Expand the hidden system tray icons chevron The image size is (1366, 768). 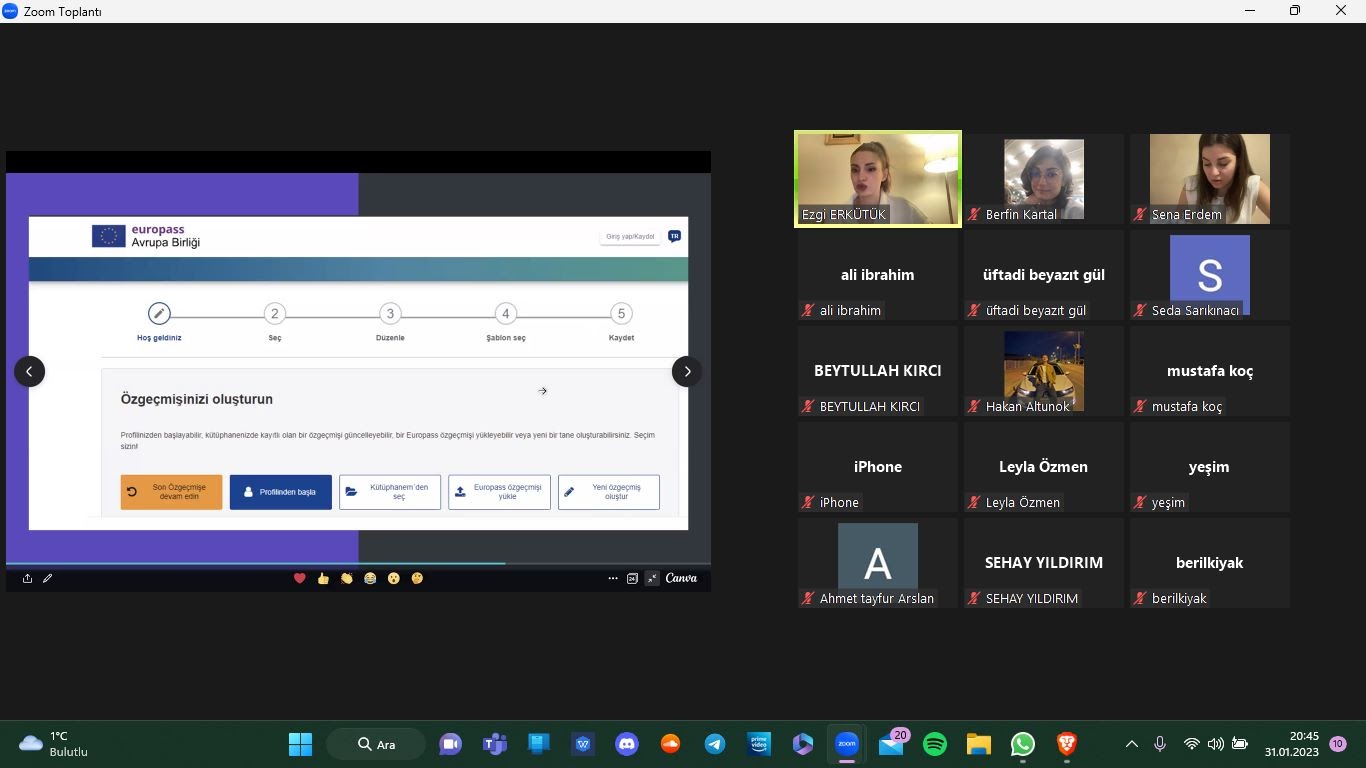click(x=1132, y=744)
